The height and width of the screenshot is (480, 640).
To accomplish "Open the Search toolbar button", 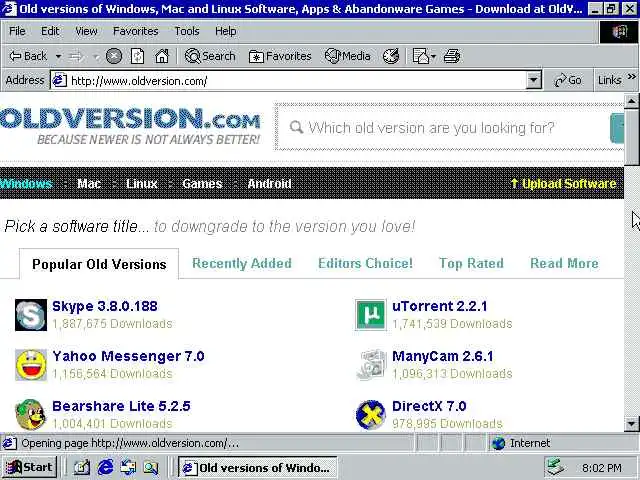I will click(x=210, y=56).
